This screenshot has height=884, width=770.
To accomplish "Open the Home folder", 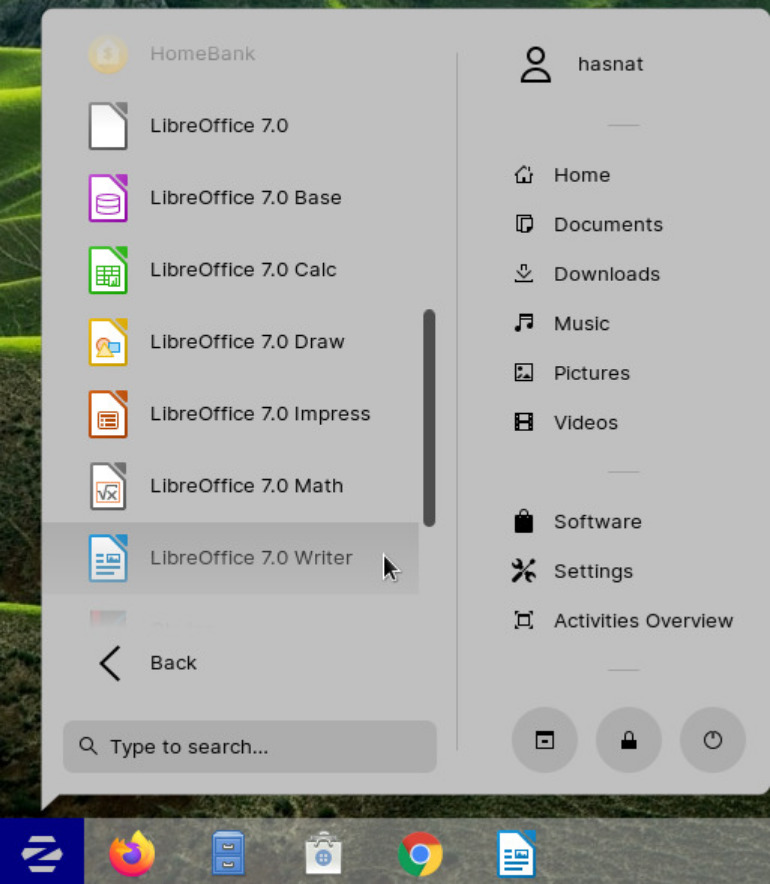I will [561, 175].
